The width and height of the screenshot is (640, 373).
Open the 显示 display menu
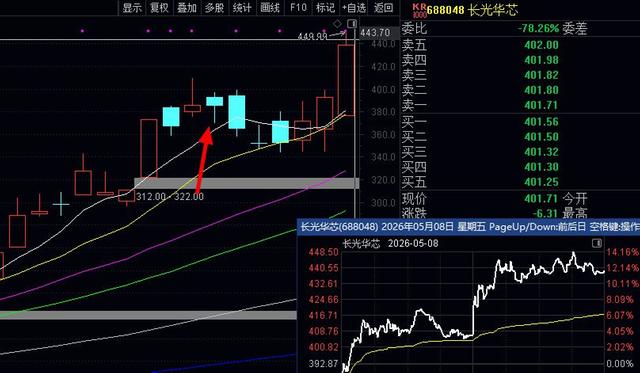(132, 7)
